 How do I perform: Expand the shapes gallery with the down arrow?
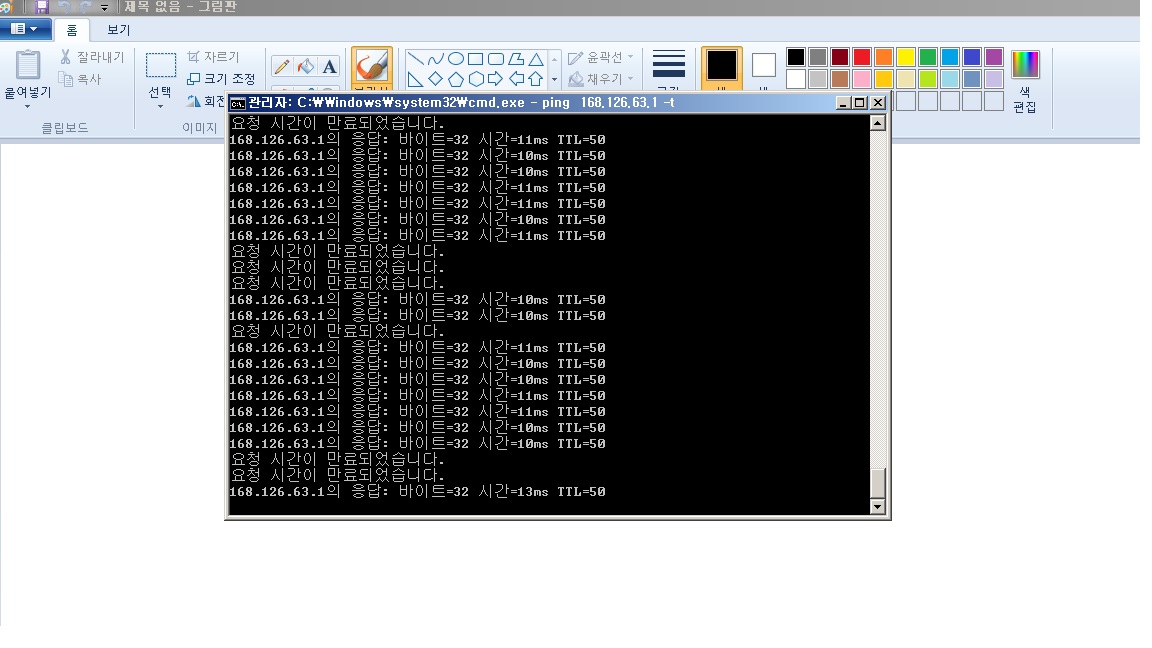(554, 79)
